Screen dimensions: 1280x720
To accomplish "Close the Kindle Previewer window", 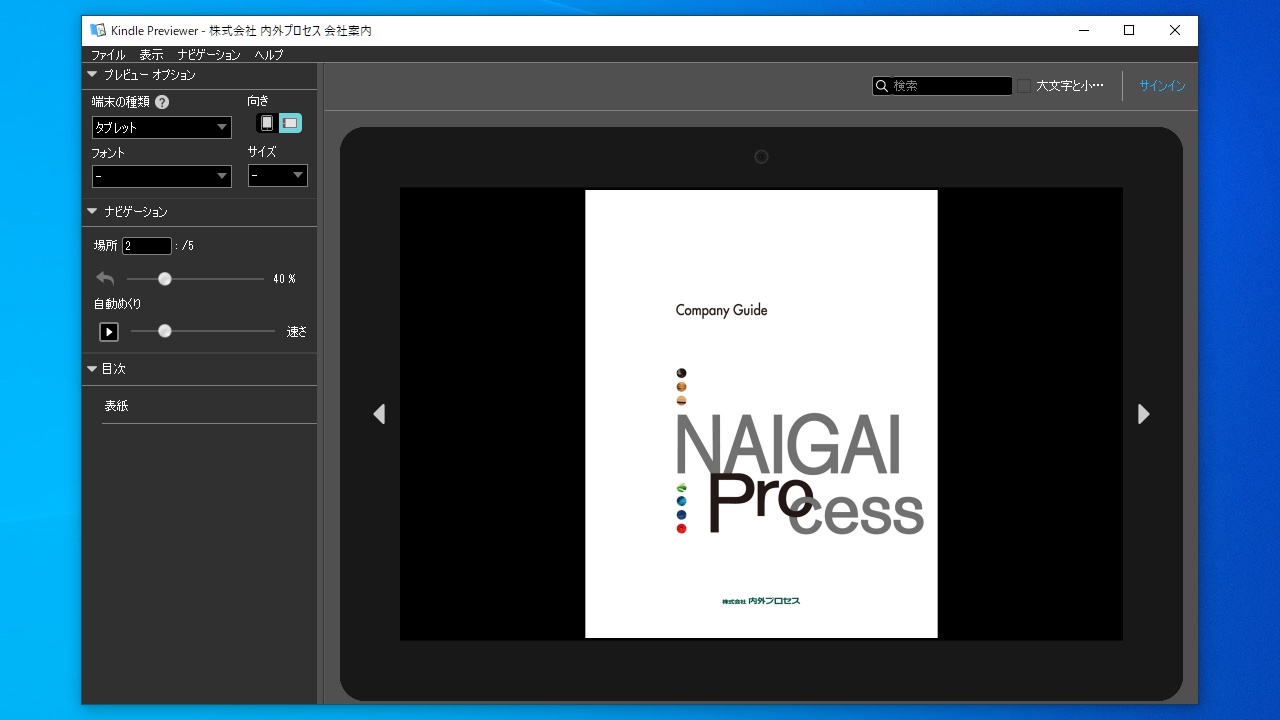I will 1175,30.
